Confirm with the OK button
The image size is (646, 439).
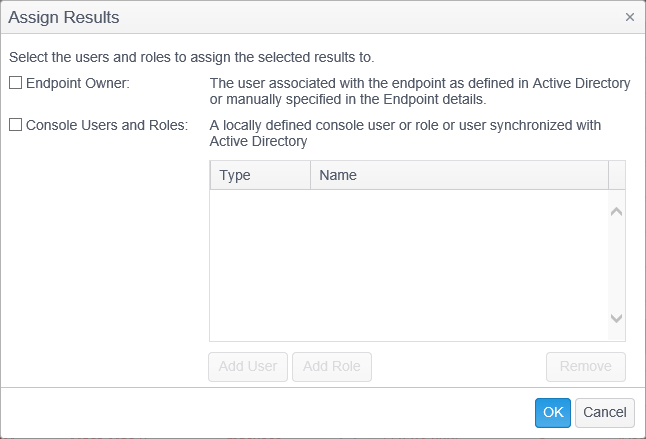pyautogui.click(x=552, y=412)
